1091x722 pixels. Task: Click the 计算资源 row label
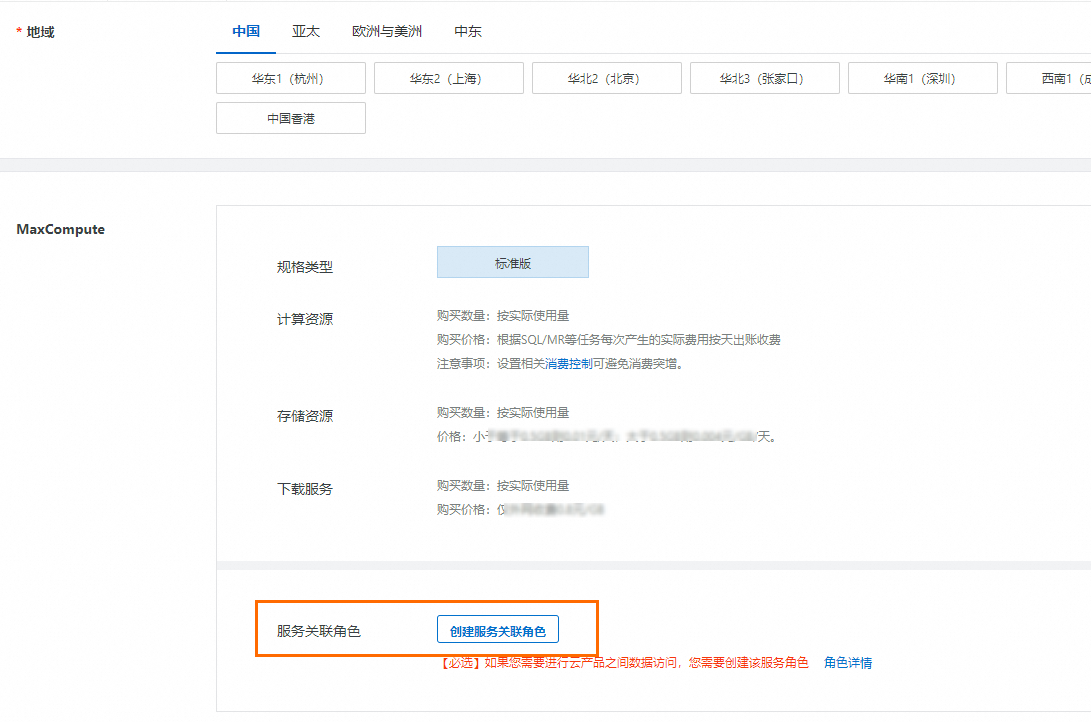click(305, 319)
